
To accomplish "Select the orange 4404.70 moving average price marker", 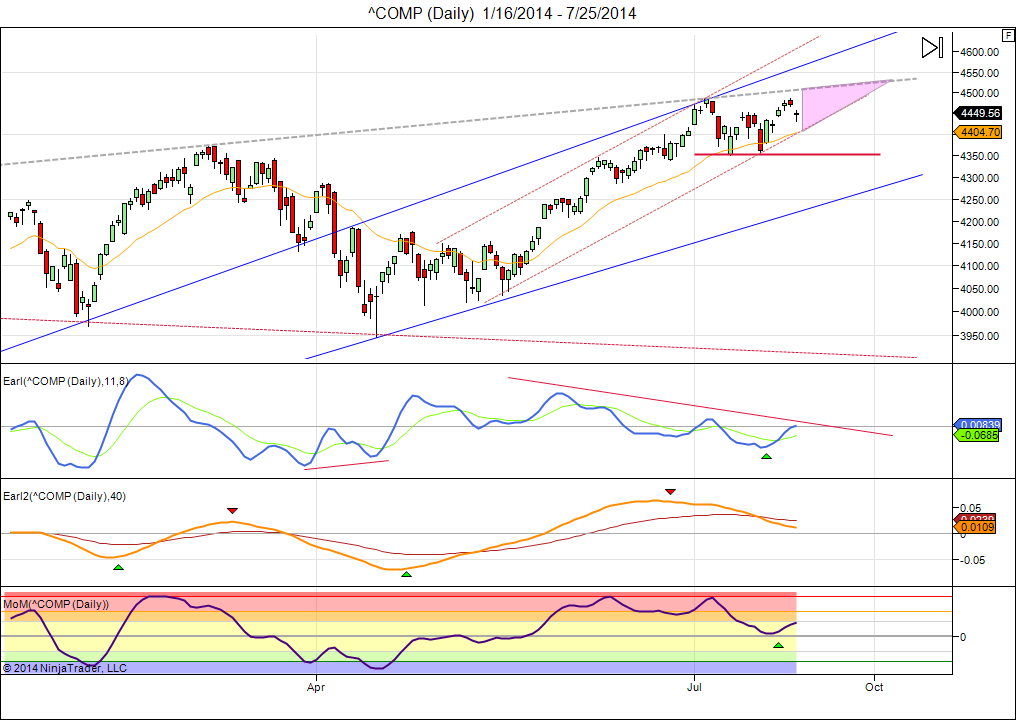I will click(x=980, y=131).
